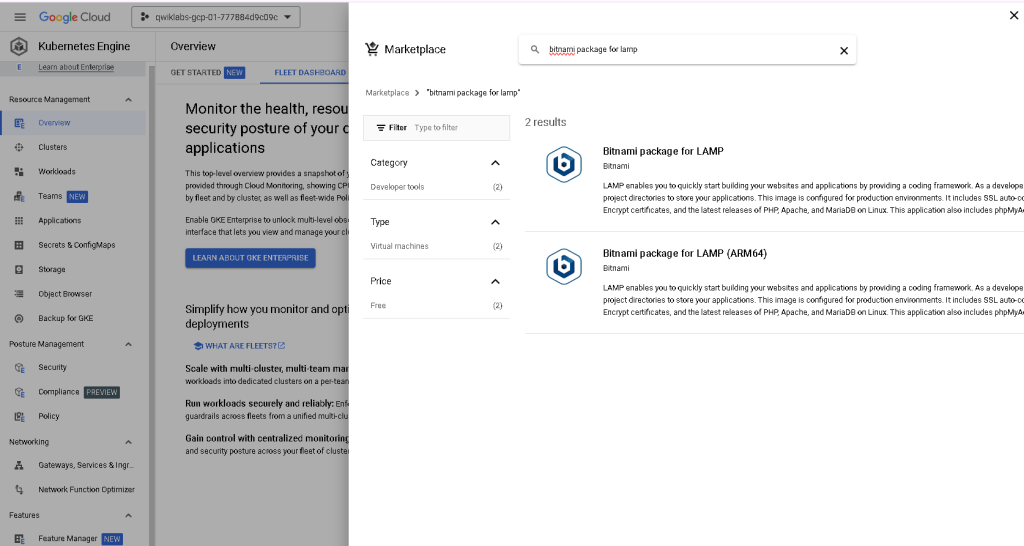Click the Applications grid icon
Image resolution: width=1024 pixels, height=546 pixels.
tap(19, 221)
